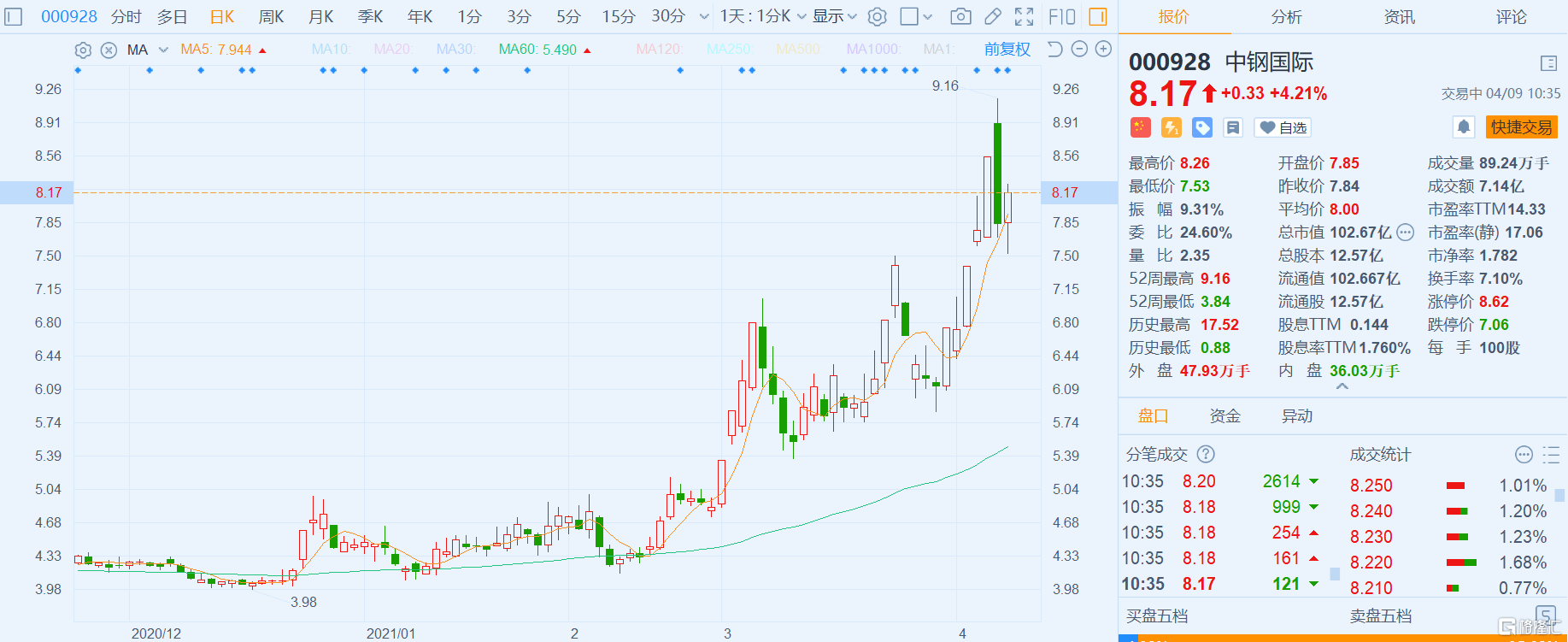
Task: Toggle MA20 moving average line
Action: [393, 50]
